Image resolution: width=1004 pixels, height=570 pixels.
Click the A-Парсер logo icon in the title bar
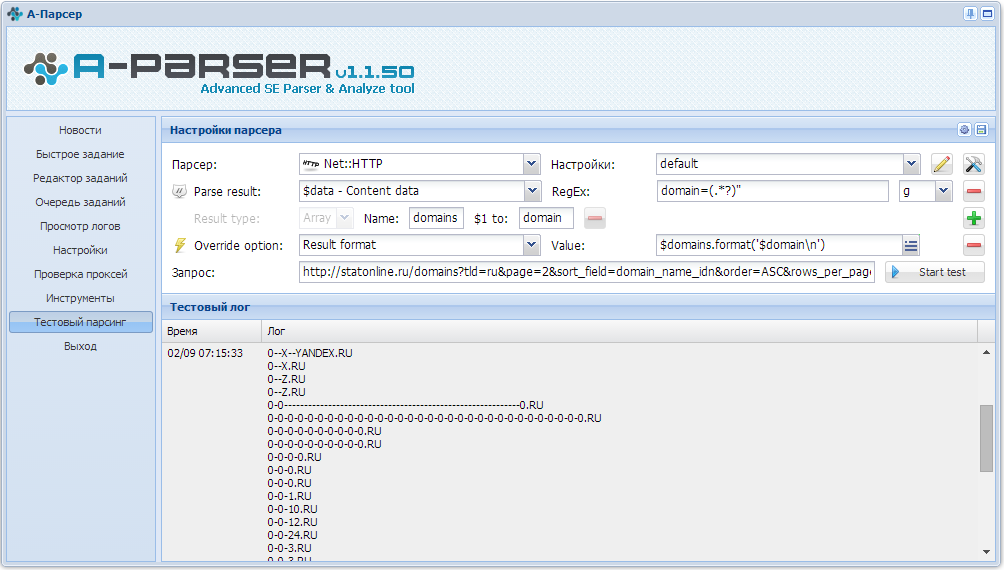click(x=15, y=13)
